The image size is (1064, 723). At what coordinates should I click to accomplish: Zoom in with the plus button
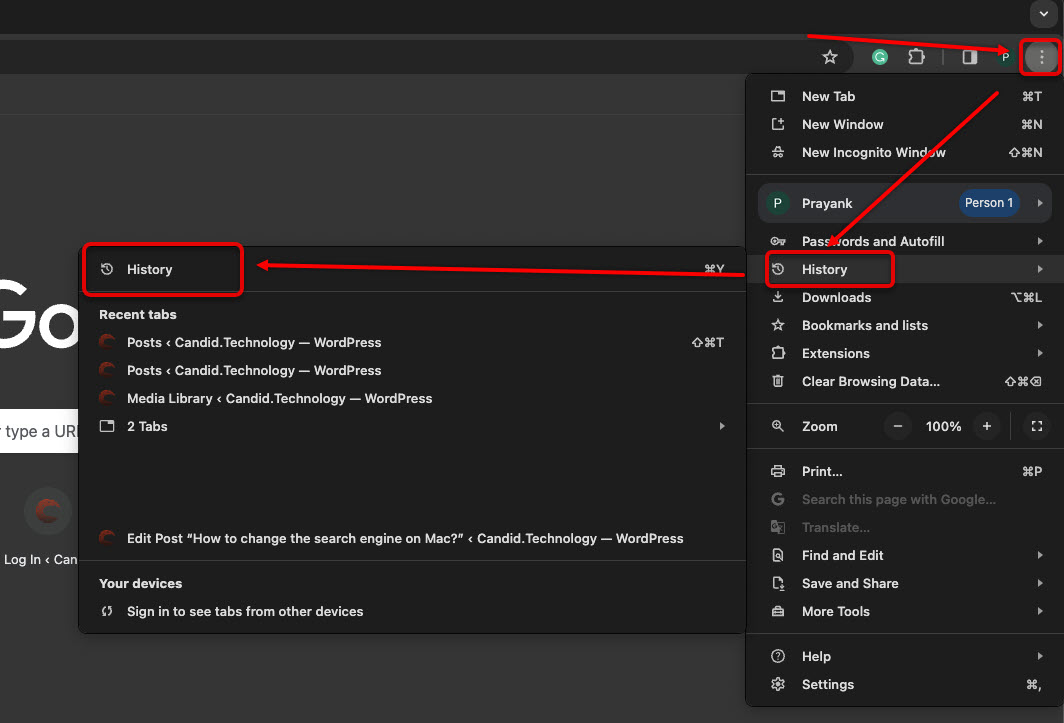pyautogui.click(x=986, y=426)
